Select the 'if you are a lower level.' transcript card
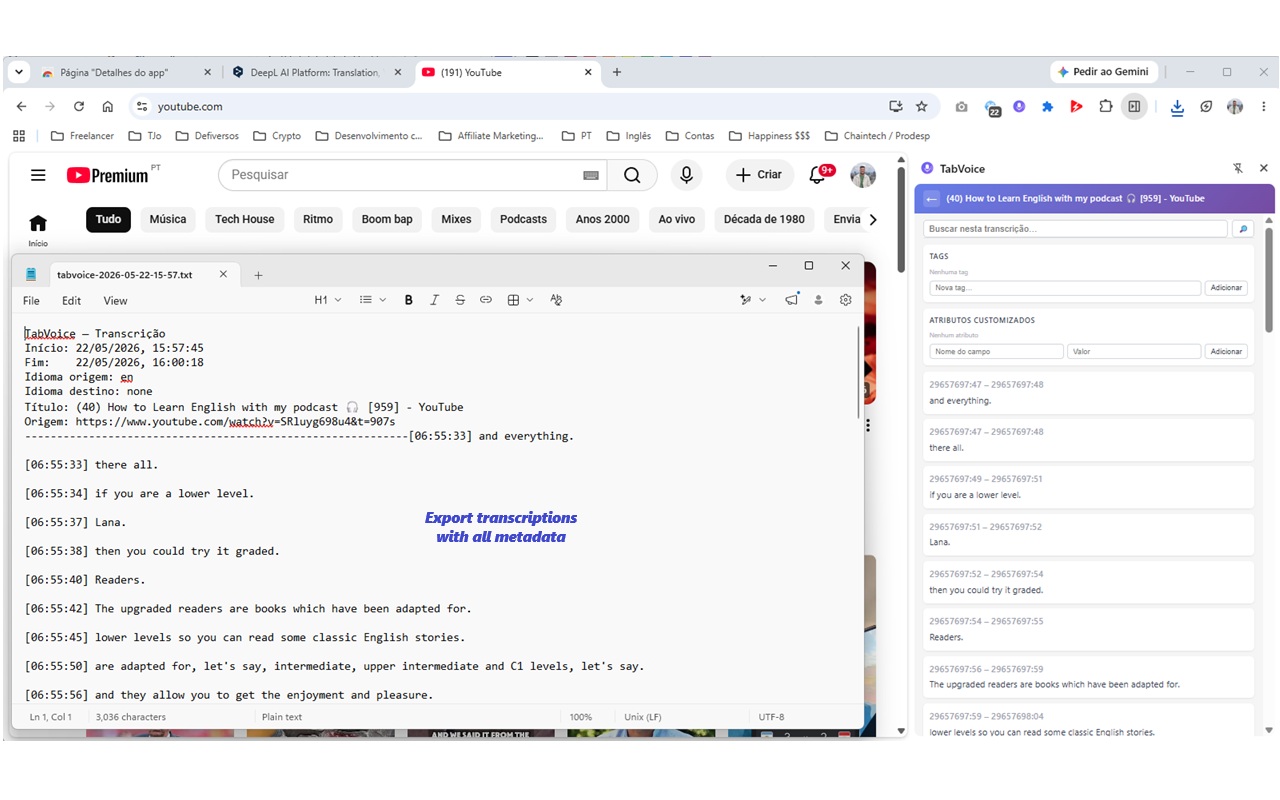The width and height of the screenshot is (1280, 800). (1089, 487)
